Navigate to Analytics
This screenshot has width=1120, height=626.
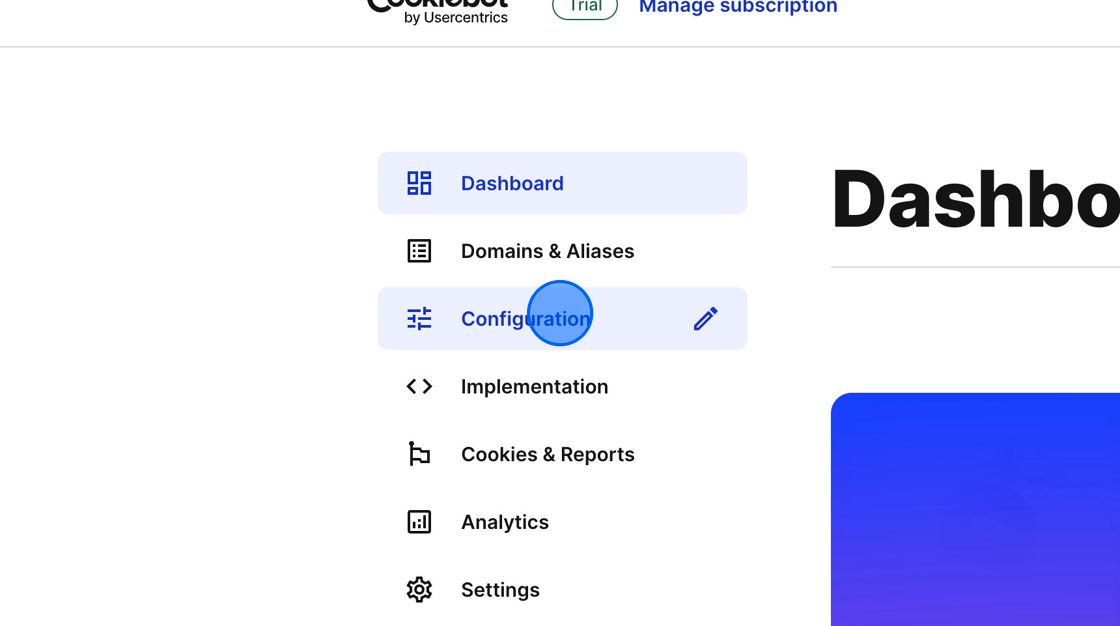coord(505,521)
